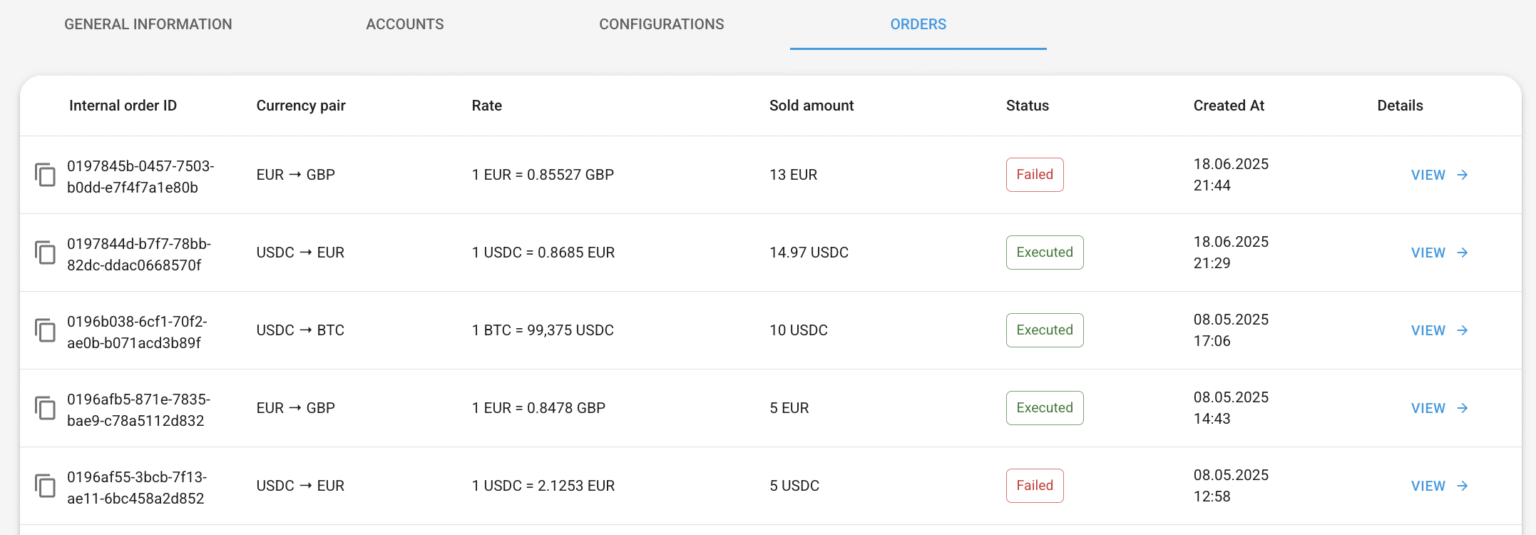
Task: Open the General Information tab
Action: pos(148,24)
